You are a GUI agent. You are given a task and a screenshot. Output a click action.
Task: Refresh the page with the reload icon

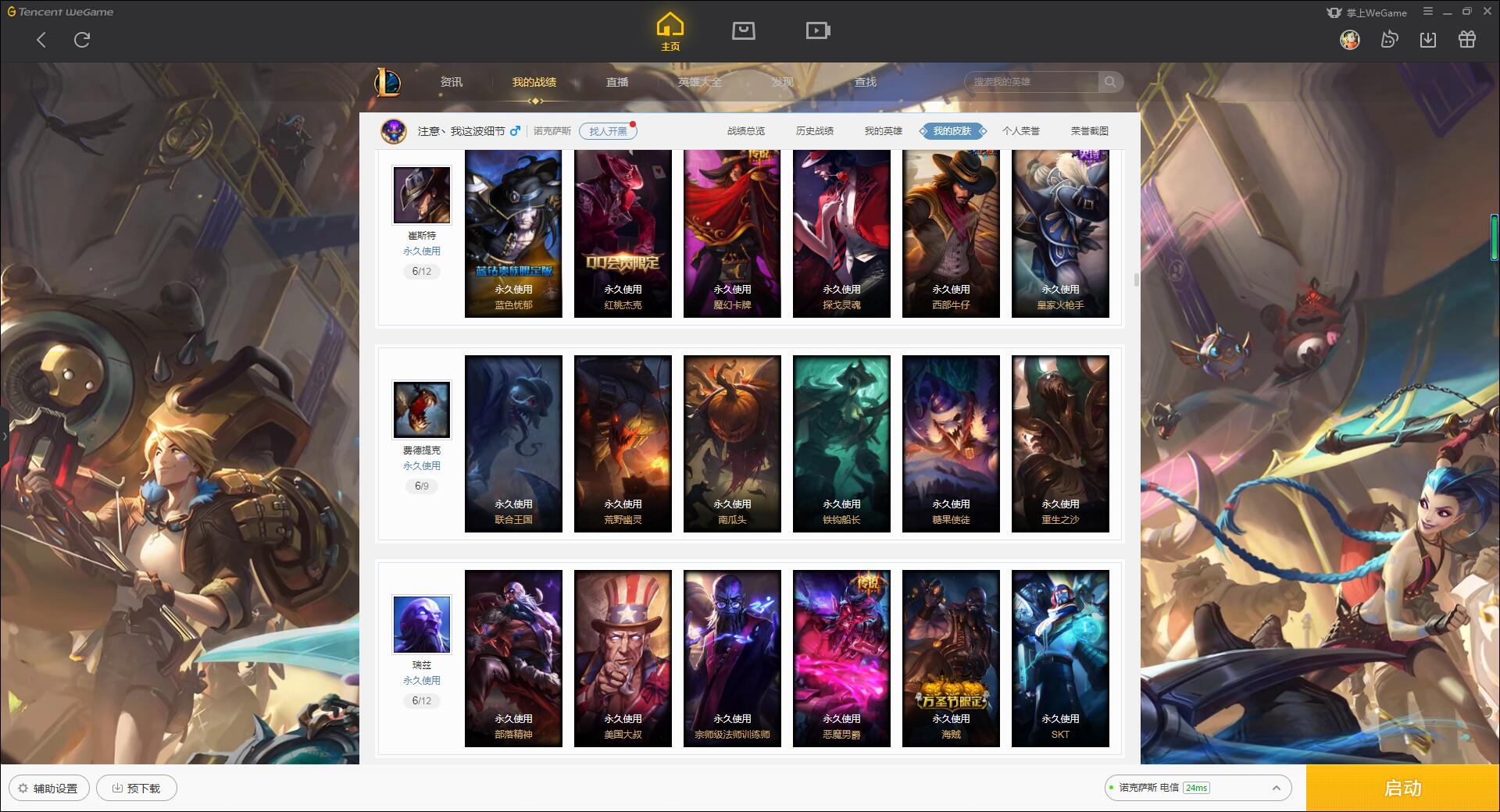point(82,40)
